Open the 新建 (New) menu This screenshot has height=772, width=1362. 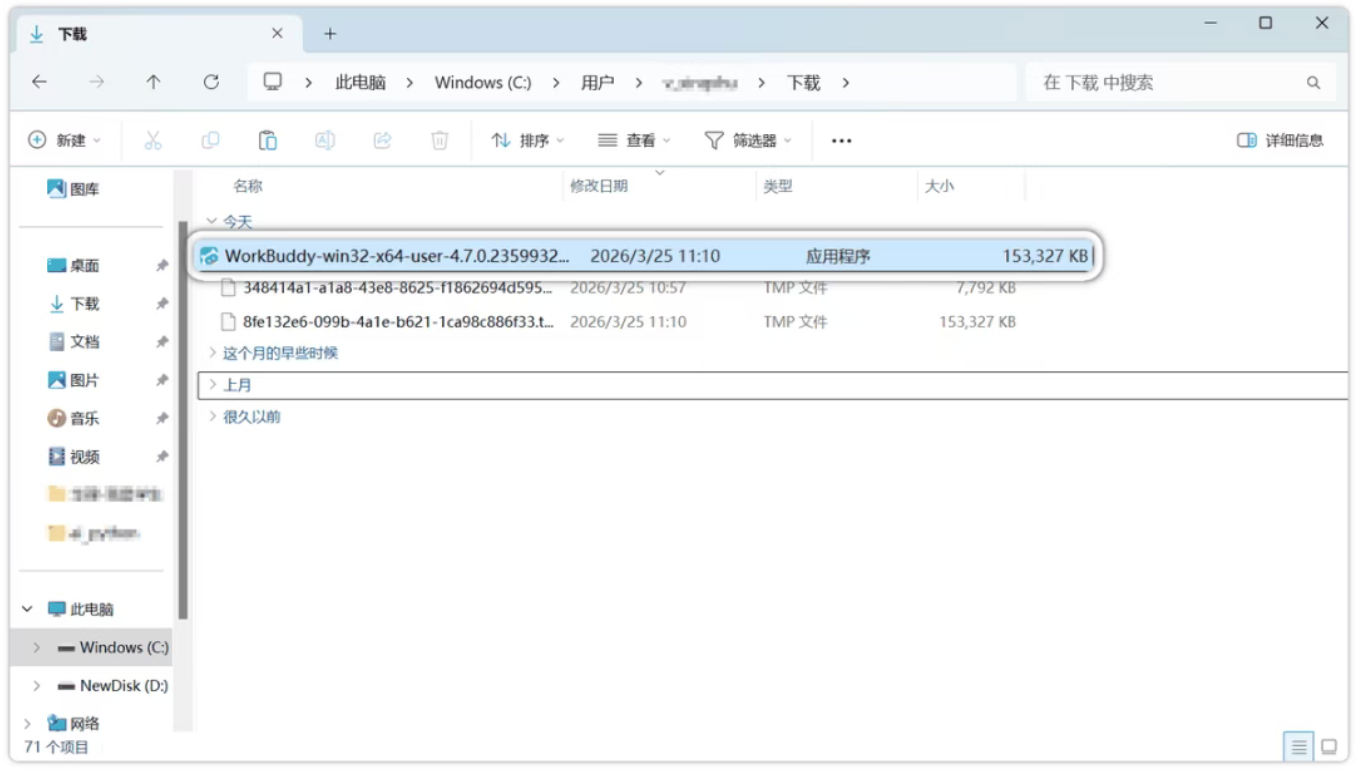pos(65,141)
